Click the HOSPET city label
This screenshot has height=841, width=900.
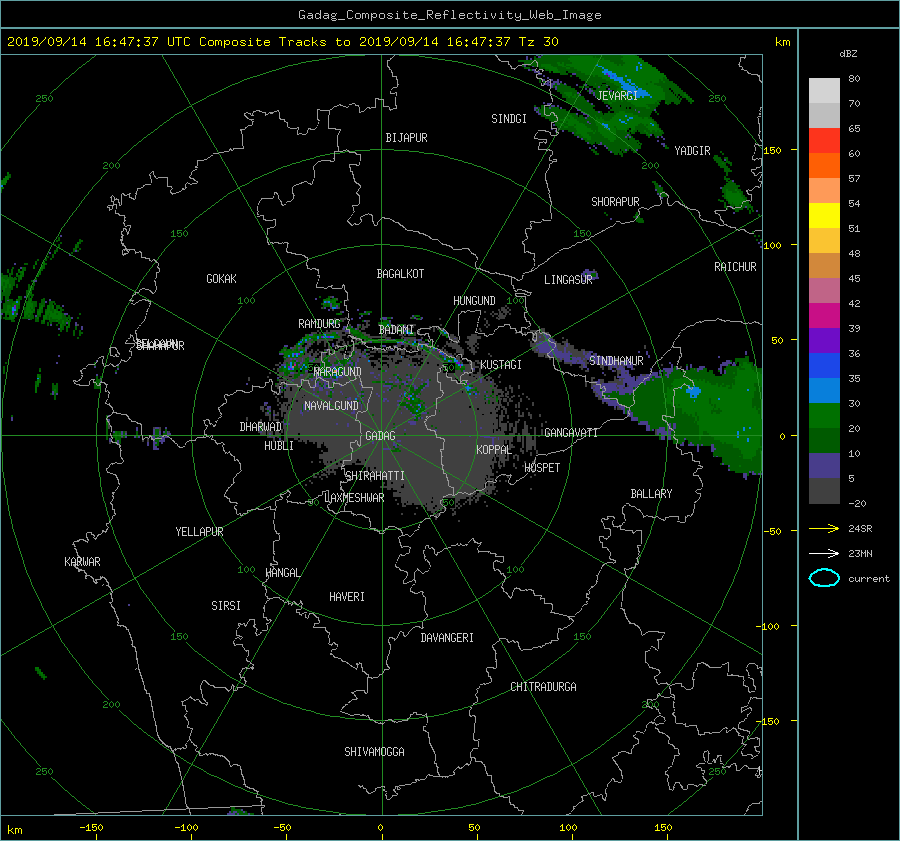point(542,468)
